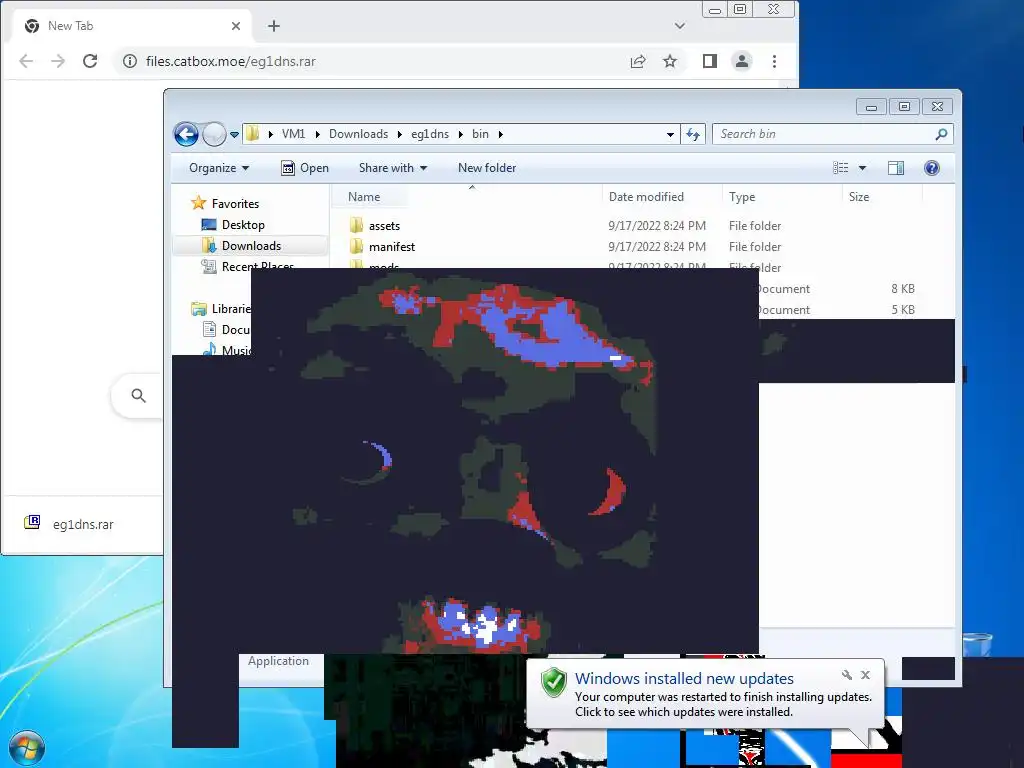Share this page icon in Chrome
Screen dimensions: 1024x768
pos(638,61)
